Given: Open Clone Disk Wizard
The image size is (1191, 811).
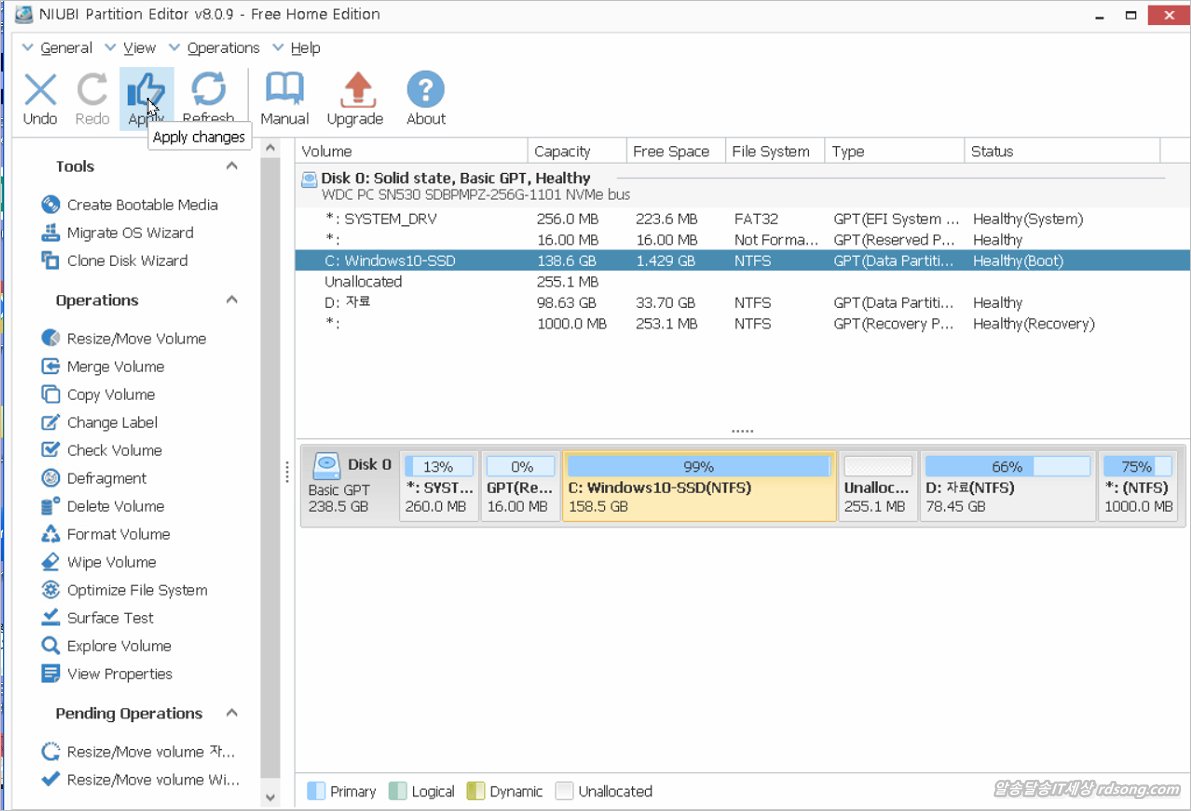Looking at the screenshot, I should pyautogui.click(x=126, y=261).
